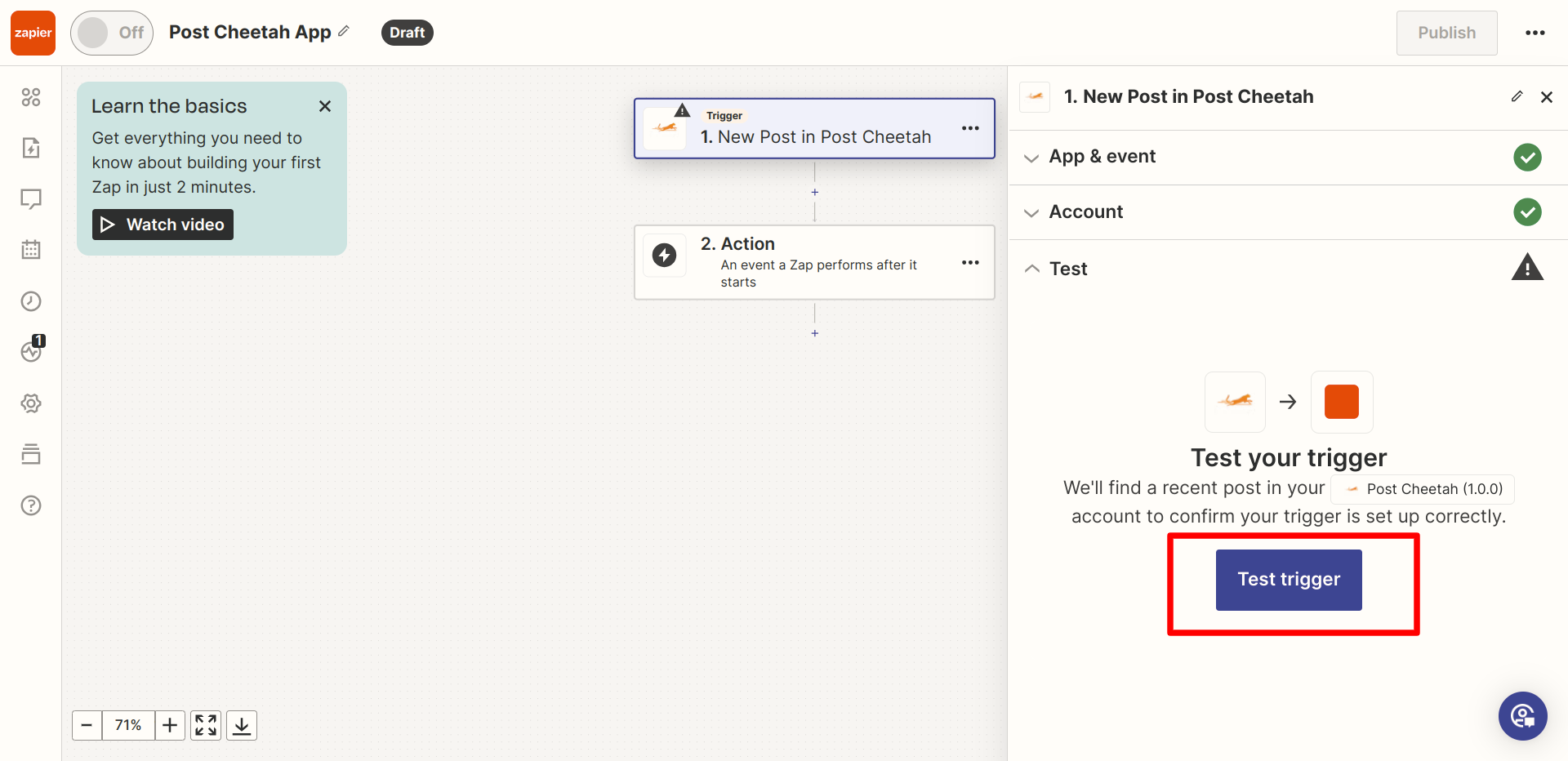Zoom out the canvas with minus button
Screen dimensions: 1568x761
(87, 725)
